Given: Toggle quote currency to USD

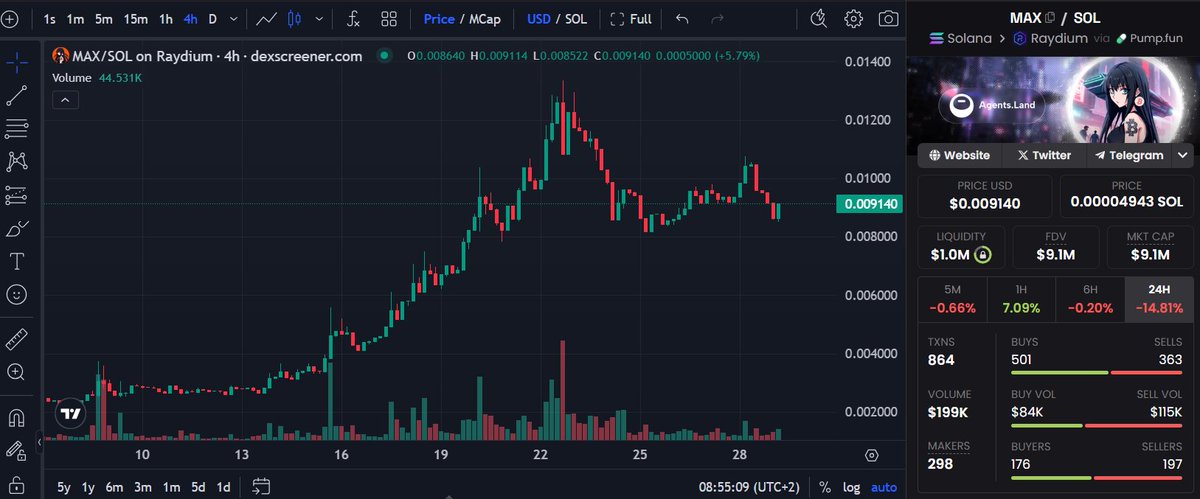Looking at the screenshot, I should pos(539,19).
